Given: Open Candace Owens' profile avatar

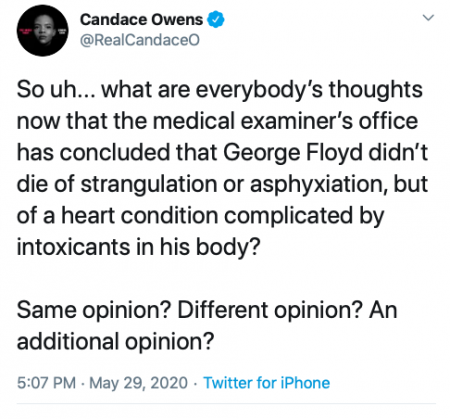Looking at the screenshot, I should (43, 31).
